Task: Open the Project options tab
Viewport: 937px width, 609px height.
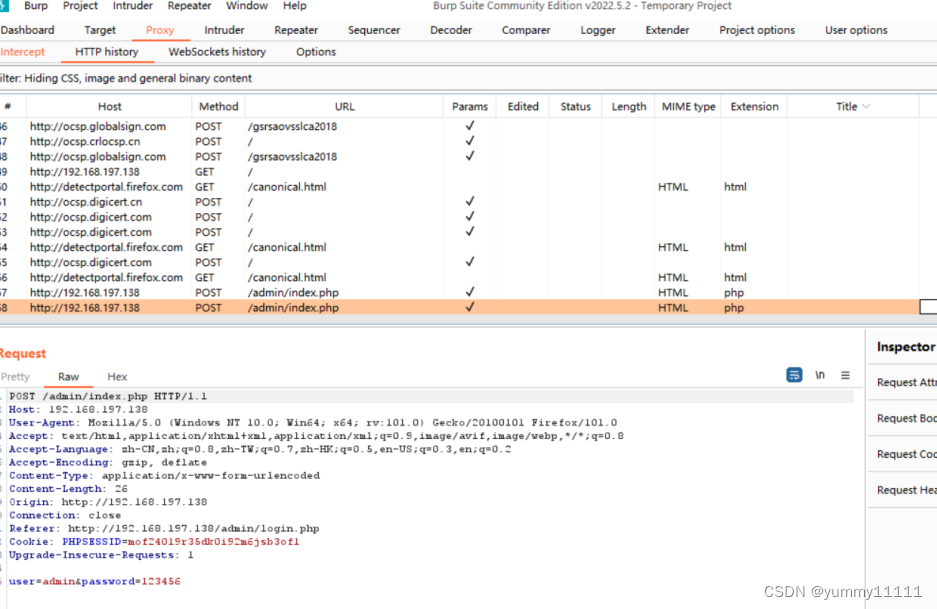Action: pos(757,30)
